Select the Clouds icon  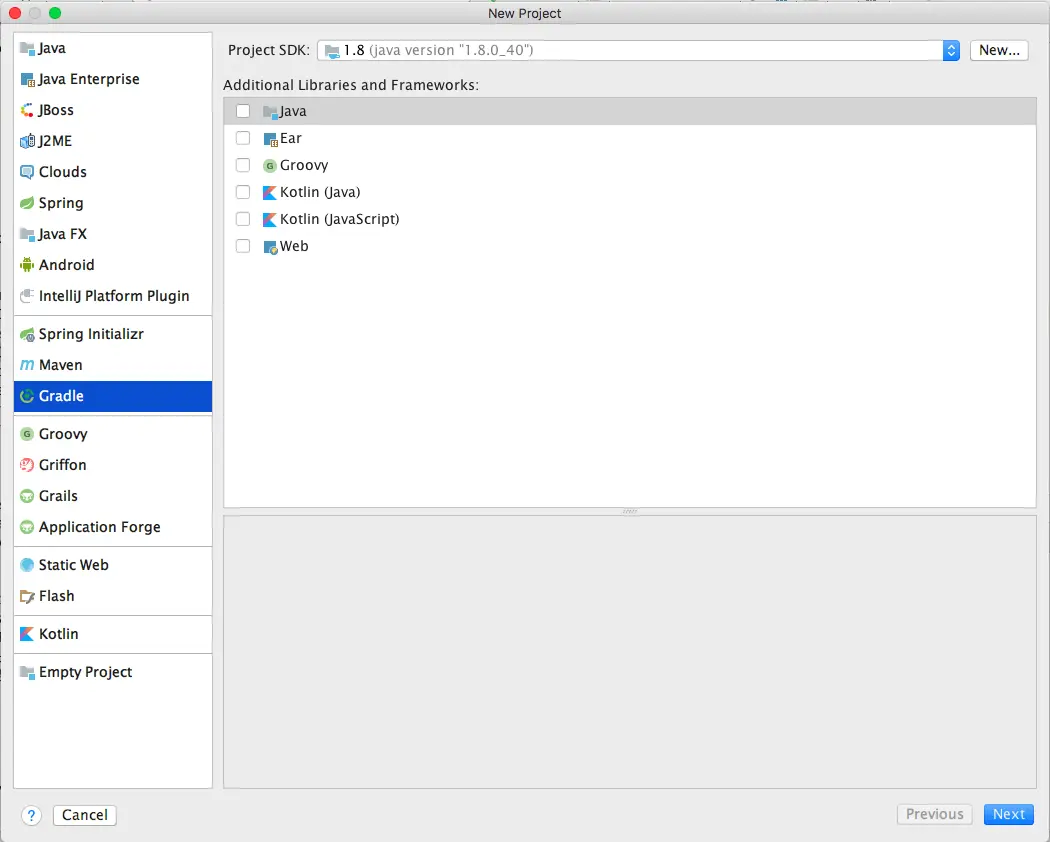click(x=27, y=172)
